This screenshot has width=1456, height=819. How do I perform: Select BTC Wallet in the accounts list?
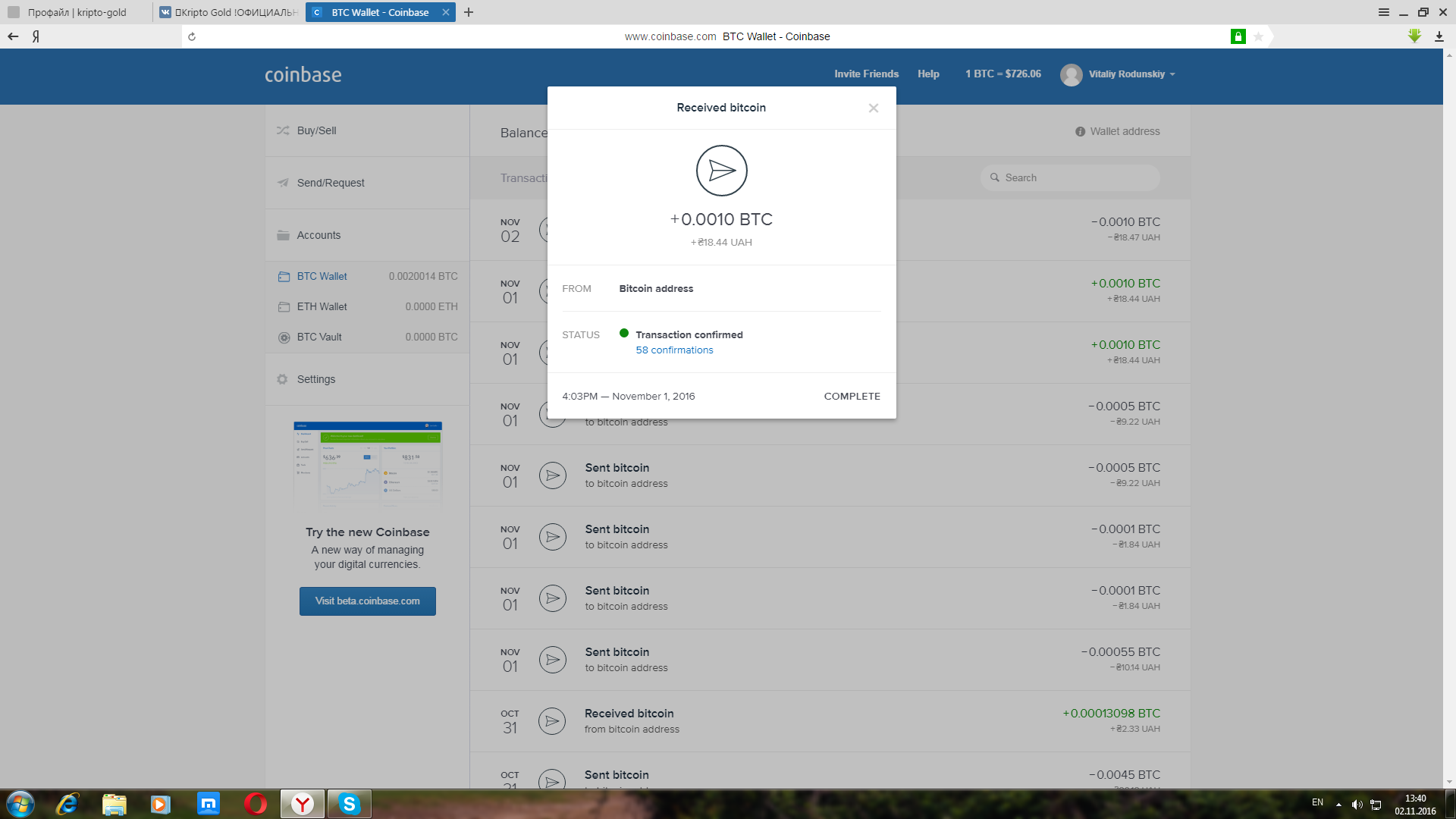click(322, 277)
